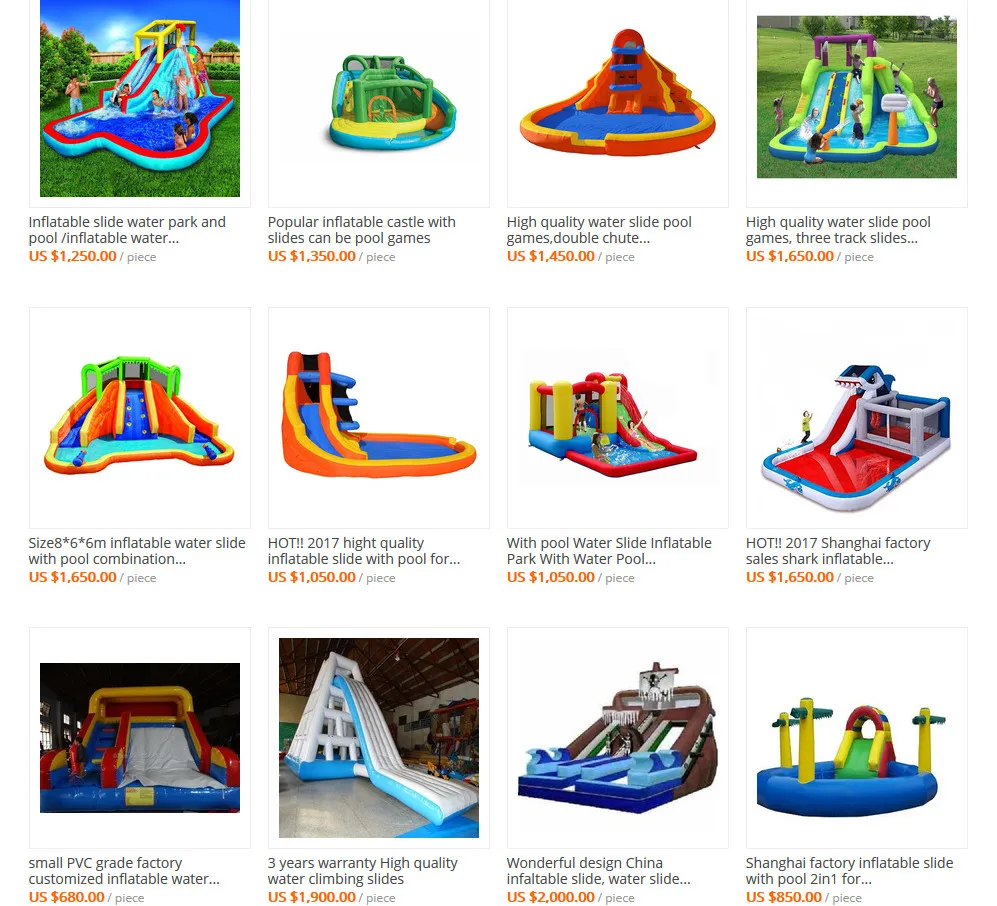Screen dimensions: 997x906
Task: Click the bouncy castle with pool image
Action: tap(617, 418)
